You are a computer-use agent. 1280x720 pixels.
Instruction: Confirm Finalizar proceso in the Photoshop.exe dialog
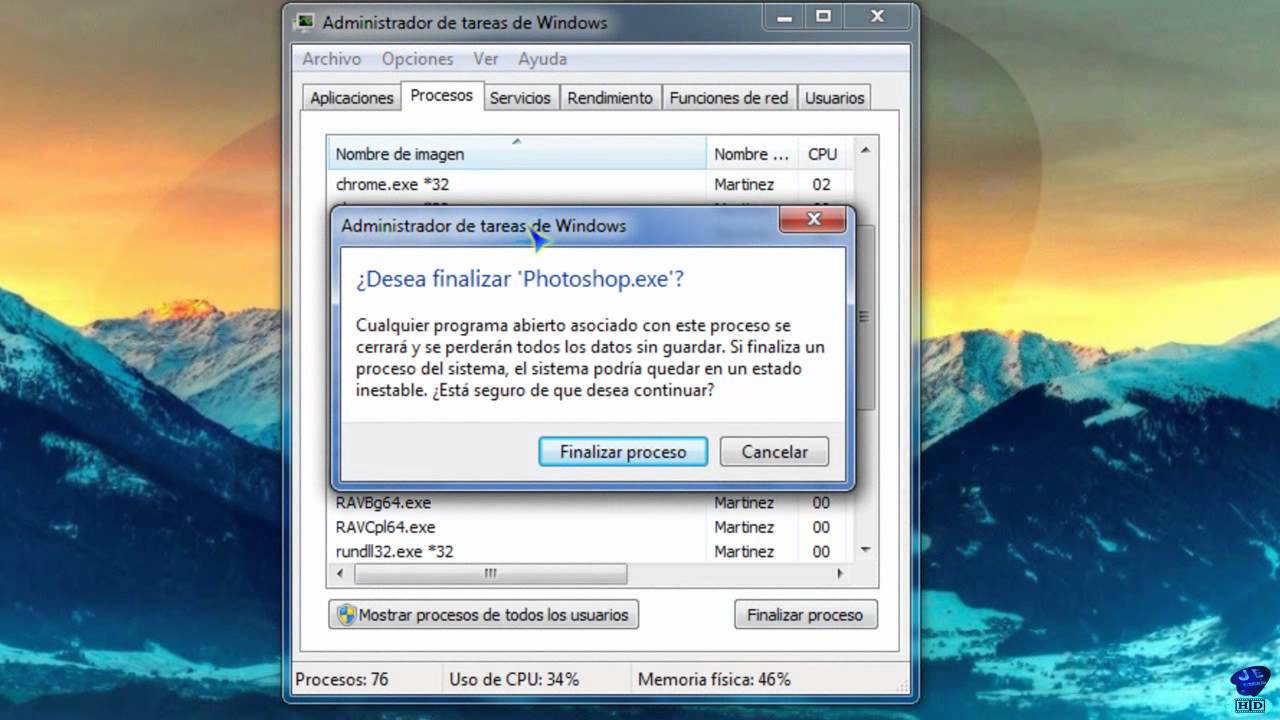(623, 452)
